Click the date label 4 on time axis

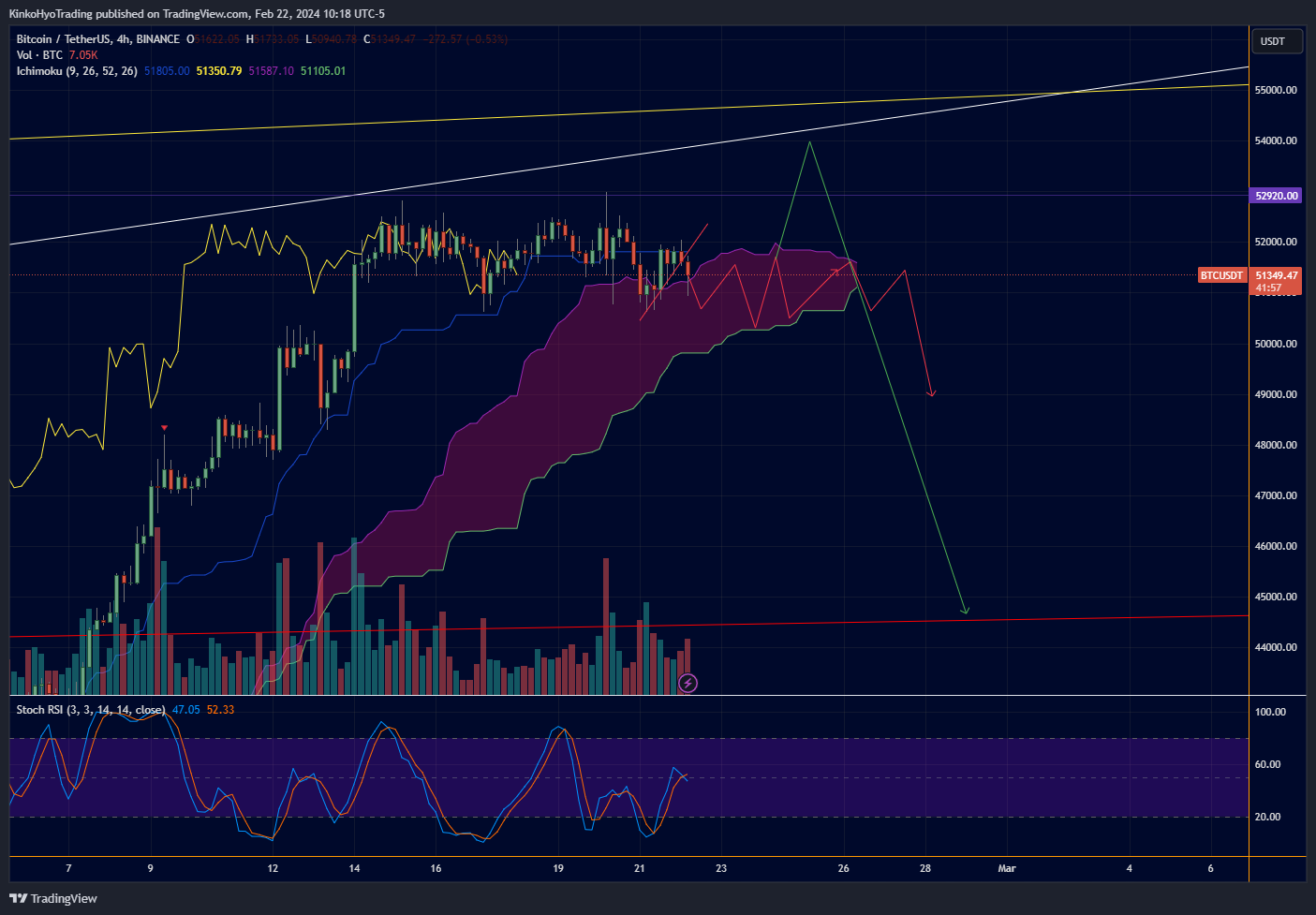(1129, 868)
